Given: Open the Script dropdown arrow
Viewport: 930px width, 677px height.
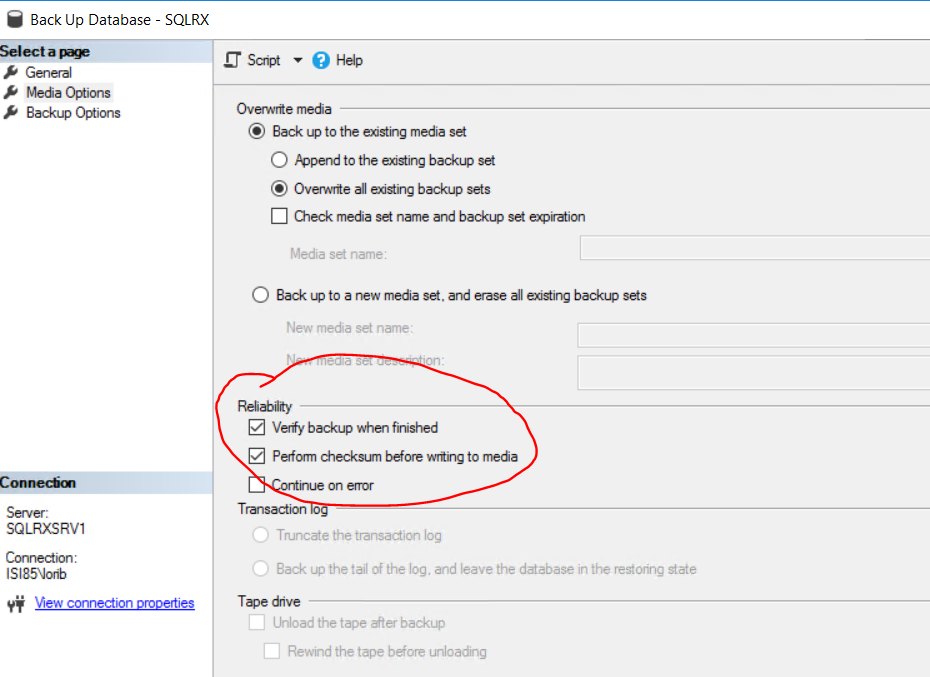Looking at the screenshot, I should (298, 60).
